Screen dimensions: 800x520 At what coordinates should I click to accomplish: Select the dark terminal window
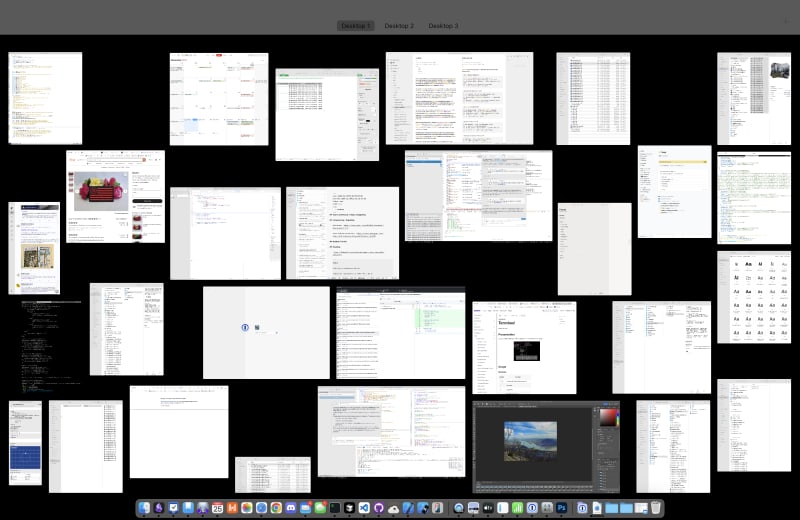pos(51,346)
